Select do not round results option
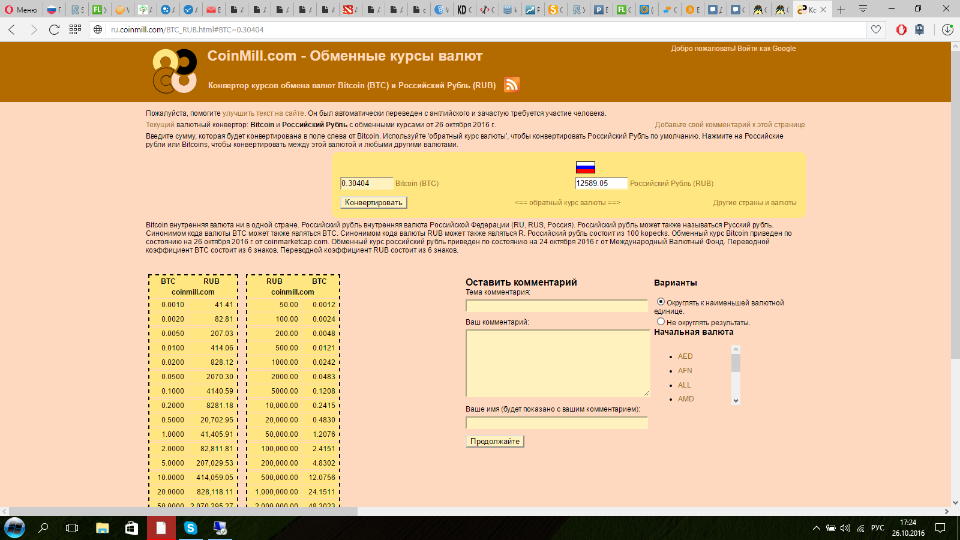The width and height of the screenshot is (960, 540). 661,321
